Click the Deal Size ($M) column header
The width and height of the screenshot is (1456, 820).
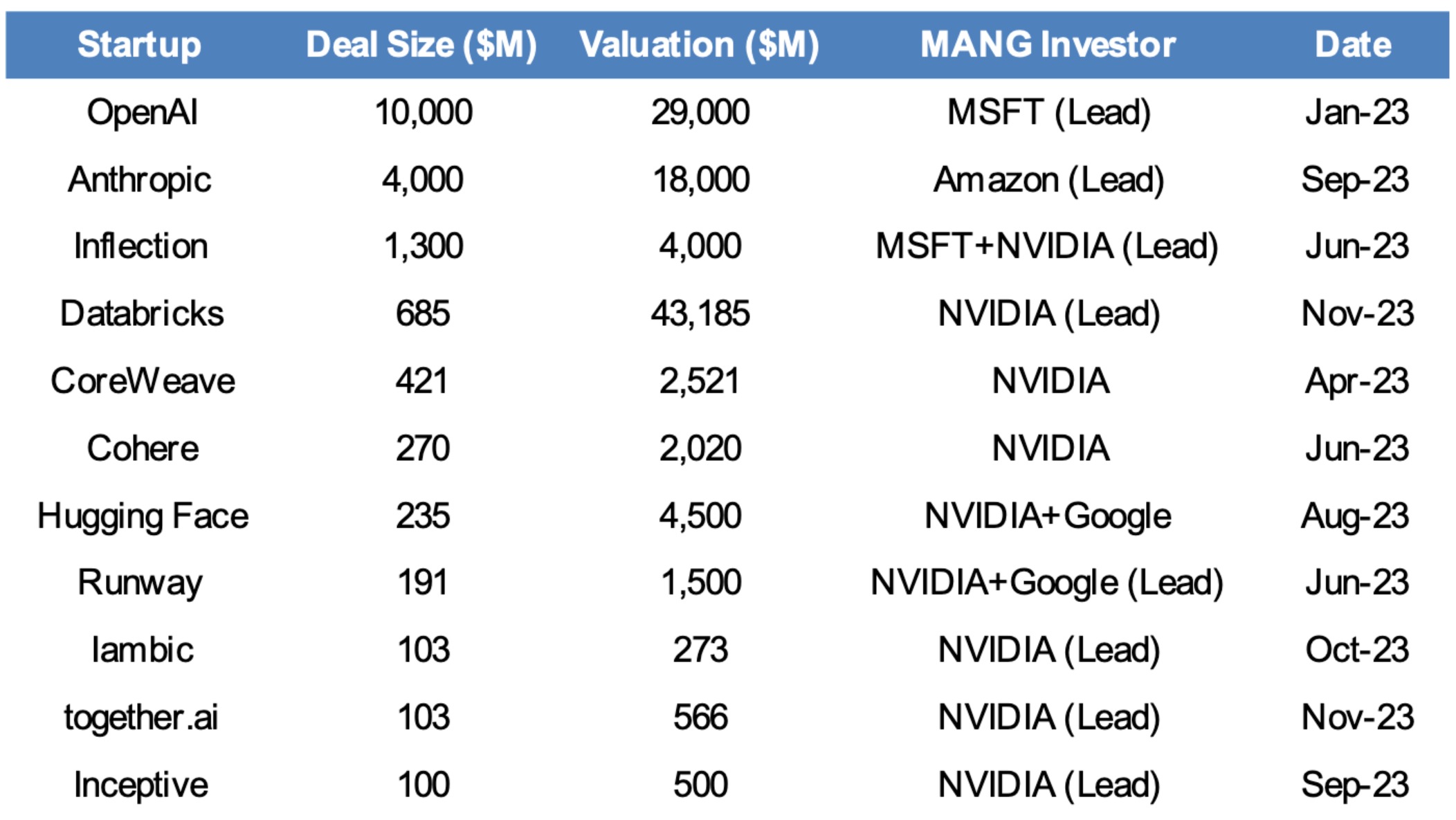pos(421,45)
